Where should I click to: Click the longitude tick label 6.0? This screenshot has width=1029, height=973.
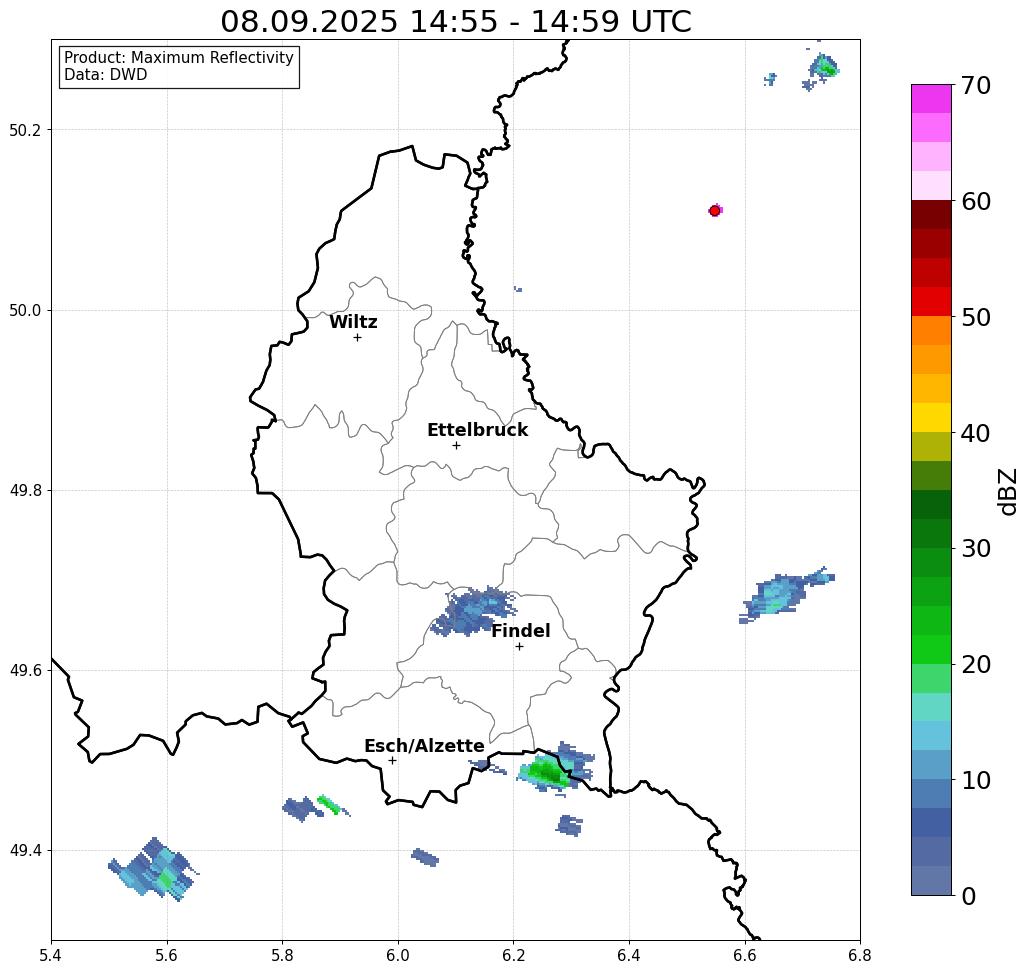click(x=398, y=955)
